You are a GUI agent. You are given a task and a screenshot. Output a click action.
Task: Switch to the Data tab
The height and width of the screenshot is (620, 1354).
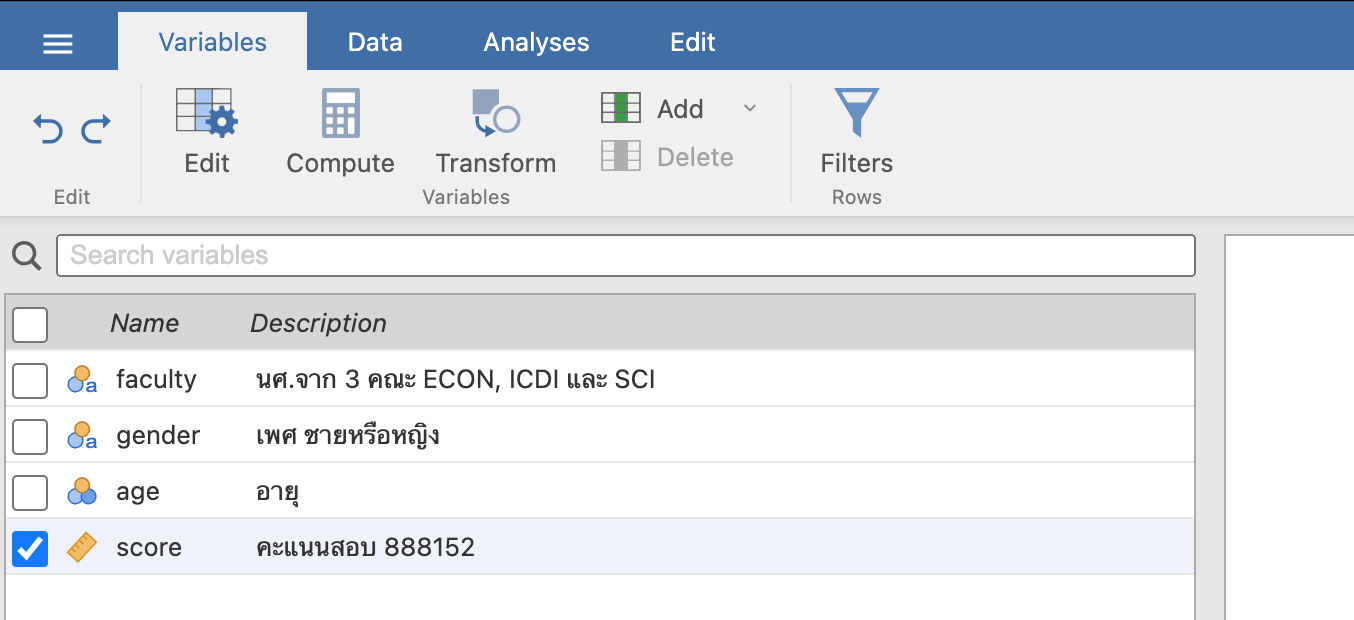375,43
